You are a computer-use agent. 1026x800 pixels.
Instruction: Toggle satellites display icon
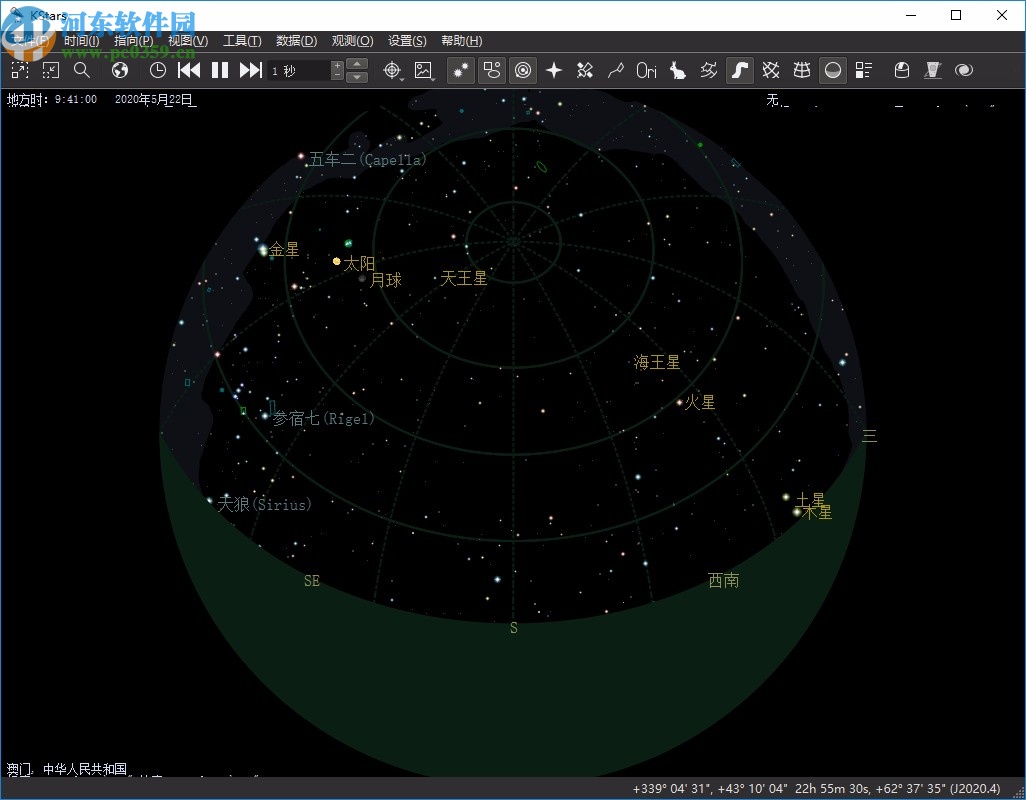(585, 70)
